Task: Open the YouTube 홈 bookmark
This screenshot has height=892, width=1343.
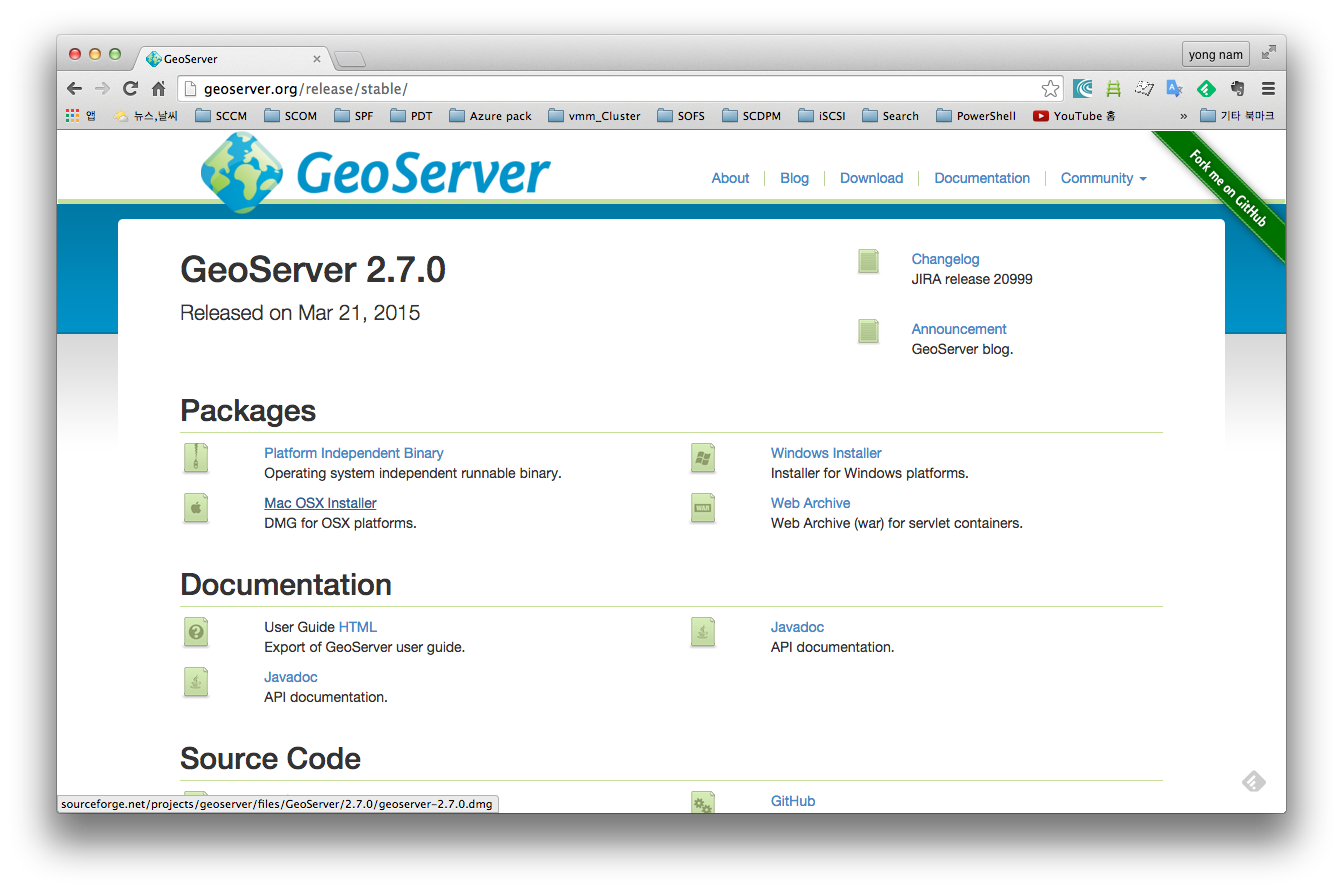Action: (1074, 116)
